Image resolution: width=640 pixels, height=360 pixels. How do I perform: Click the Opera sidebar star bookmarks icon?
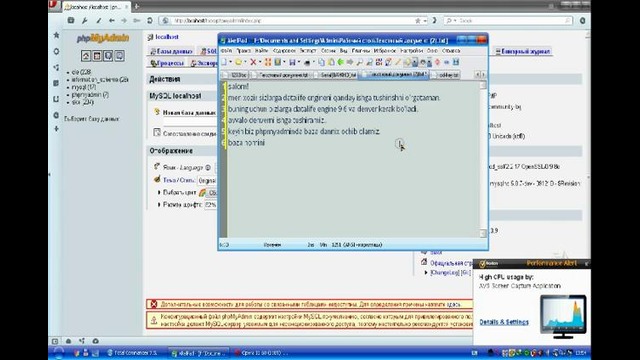click(56, 36)
